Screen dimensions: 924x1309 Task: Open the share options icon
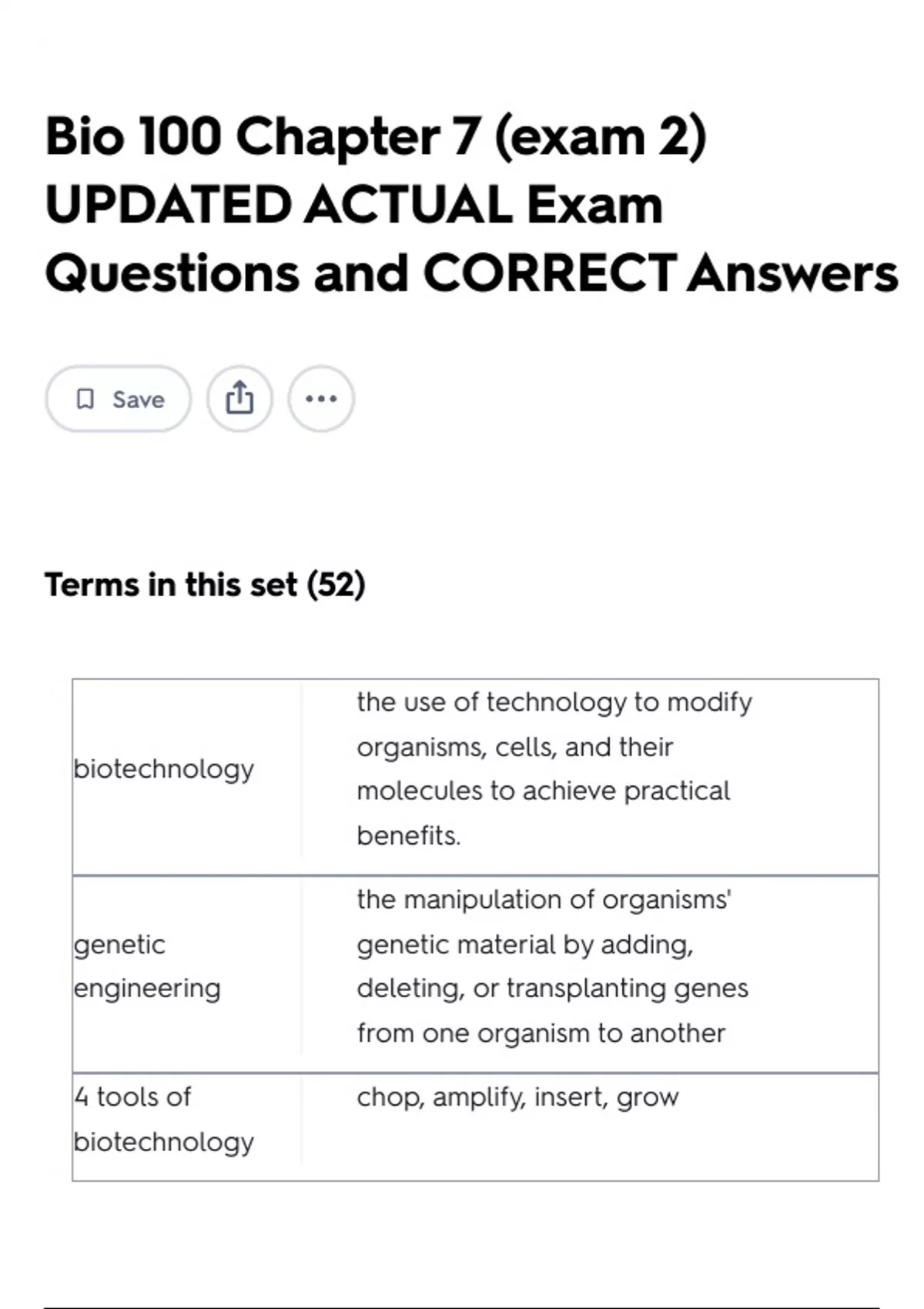click(239, 399)
